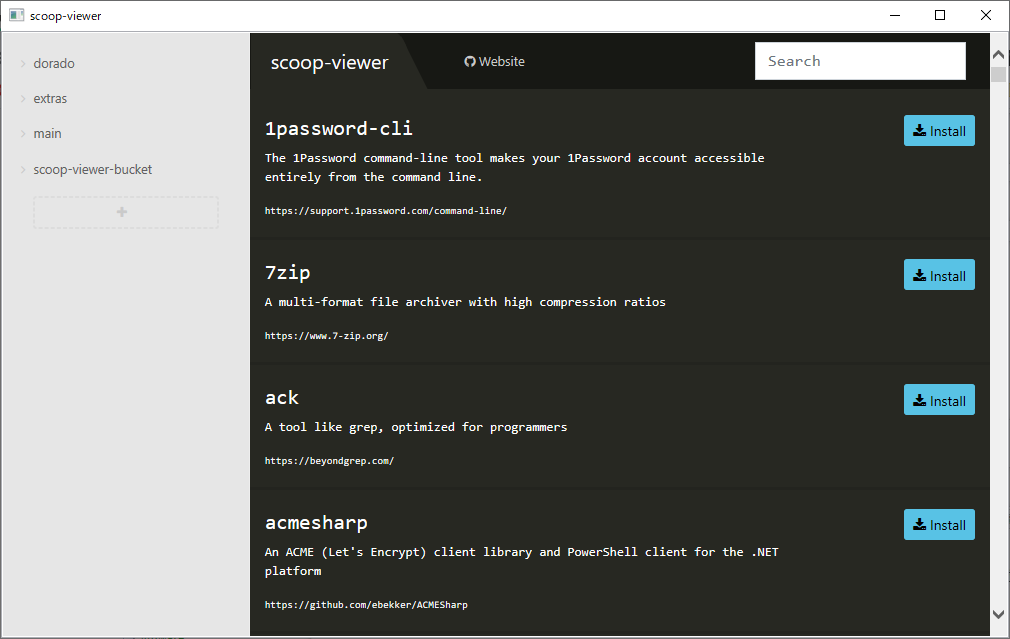Visit the beyondgrep.com link
The image size is (1010, 639).
click(x=329, y=461)
